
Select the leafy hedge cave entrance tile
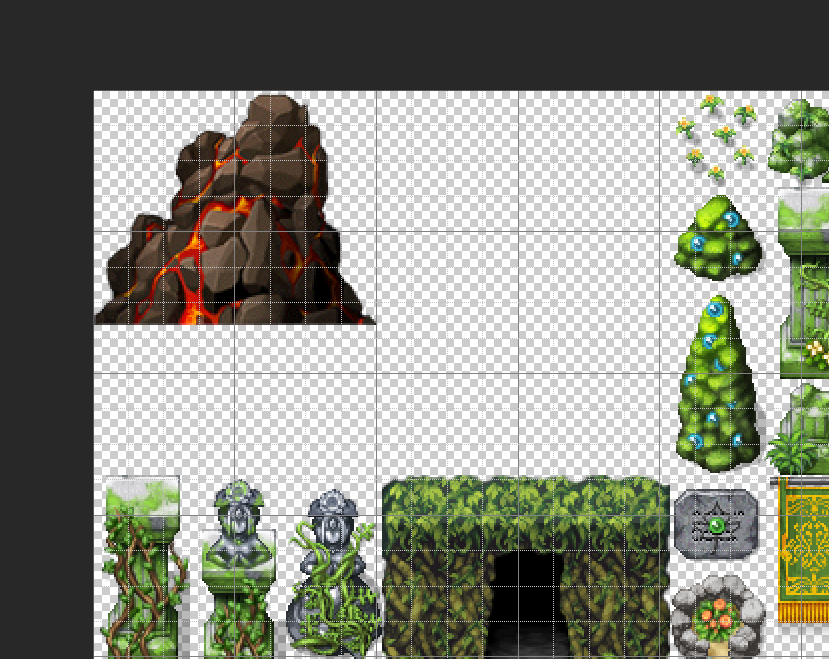click(526, 567)
